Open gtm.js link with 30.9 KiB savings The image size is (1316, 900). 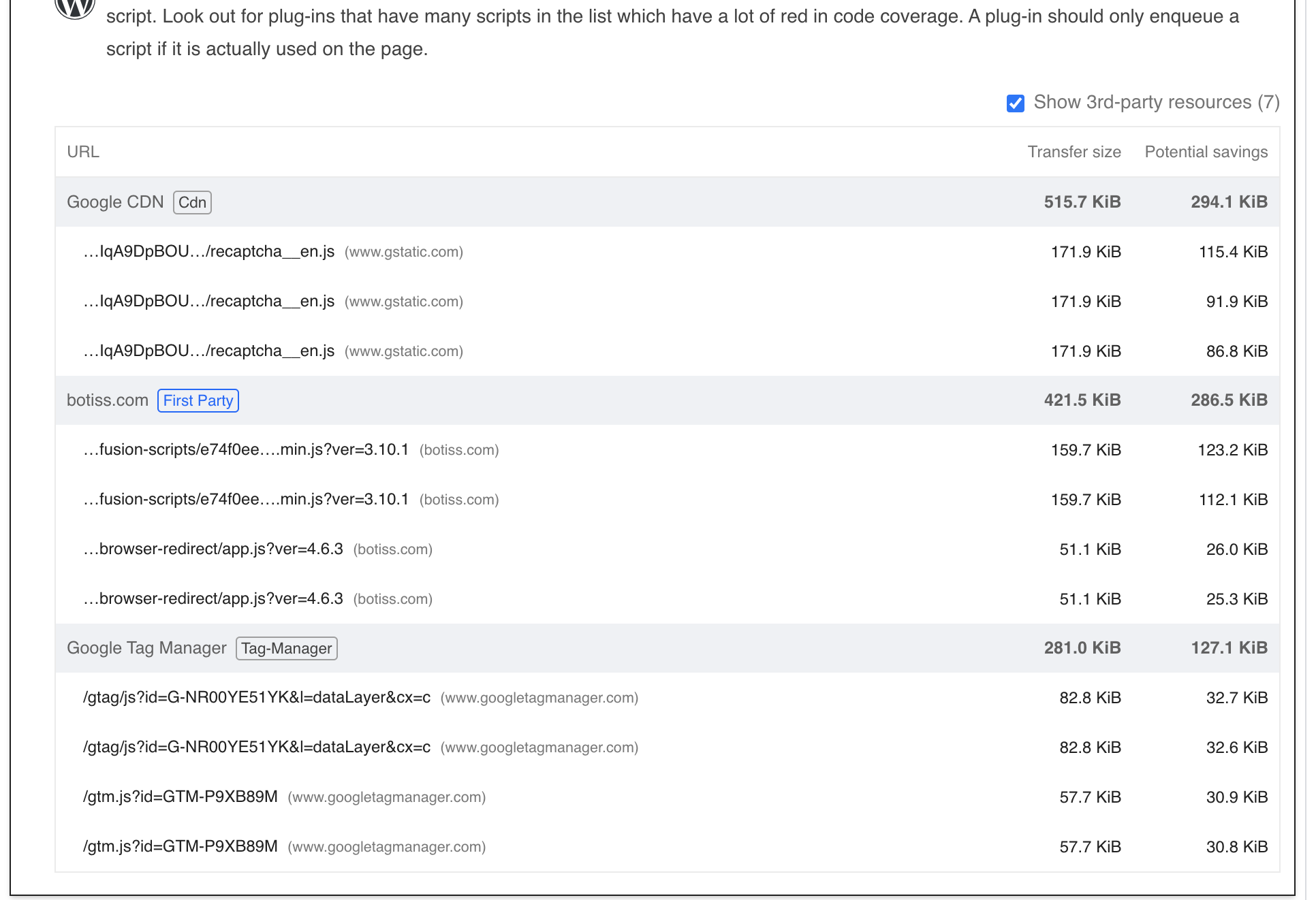[x=181, y=797]
